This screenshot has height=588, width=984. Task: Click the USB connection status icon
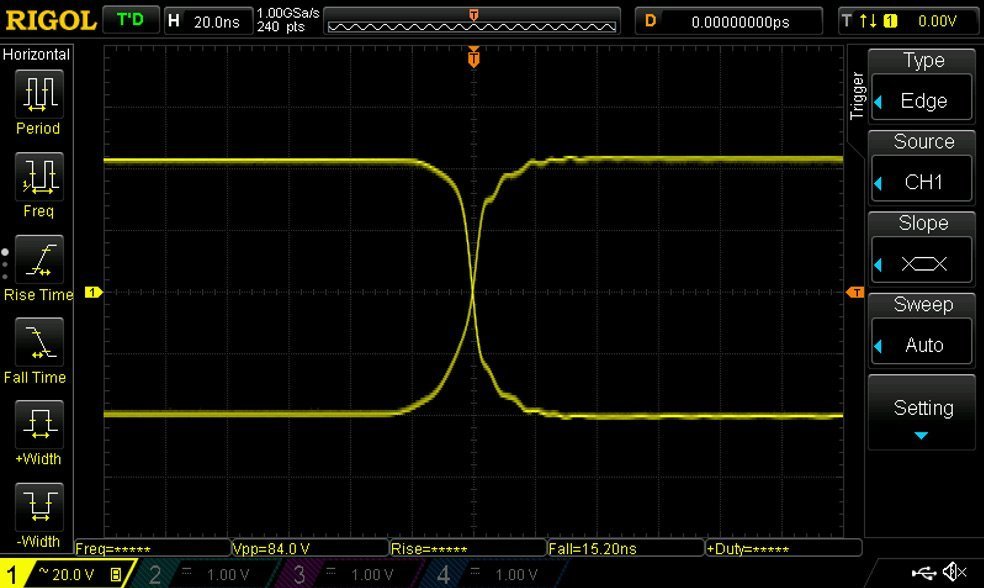pos(924,572)
